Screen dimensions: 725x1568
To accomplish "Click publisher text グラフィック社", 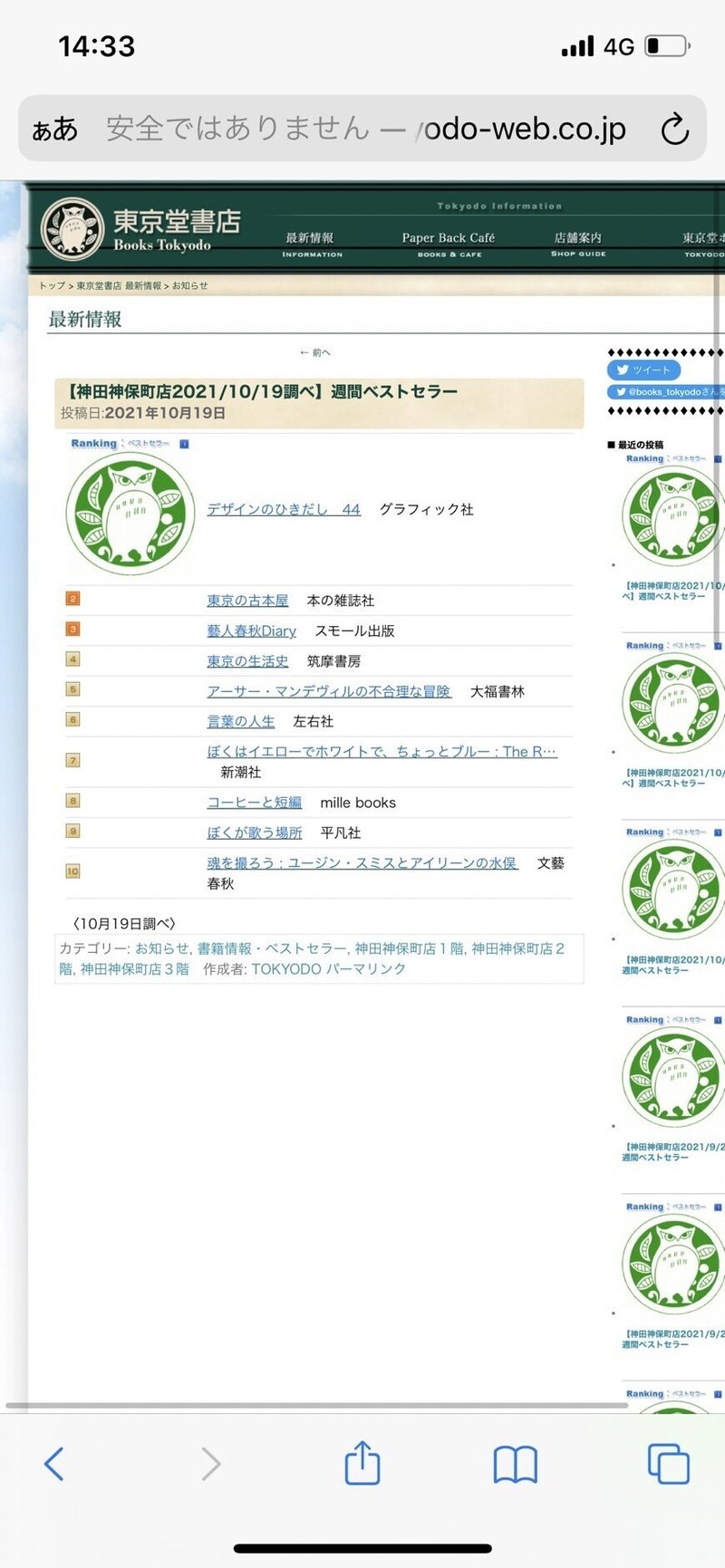I will point(426,509).
